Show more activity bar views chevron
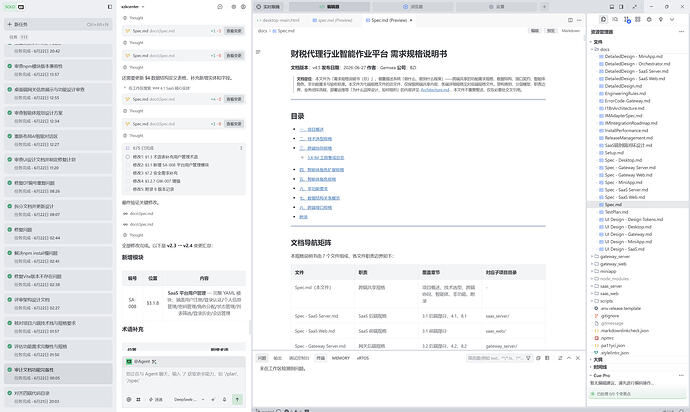 coord(672,19)
